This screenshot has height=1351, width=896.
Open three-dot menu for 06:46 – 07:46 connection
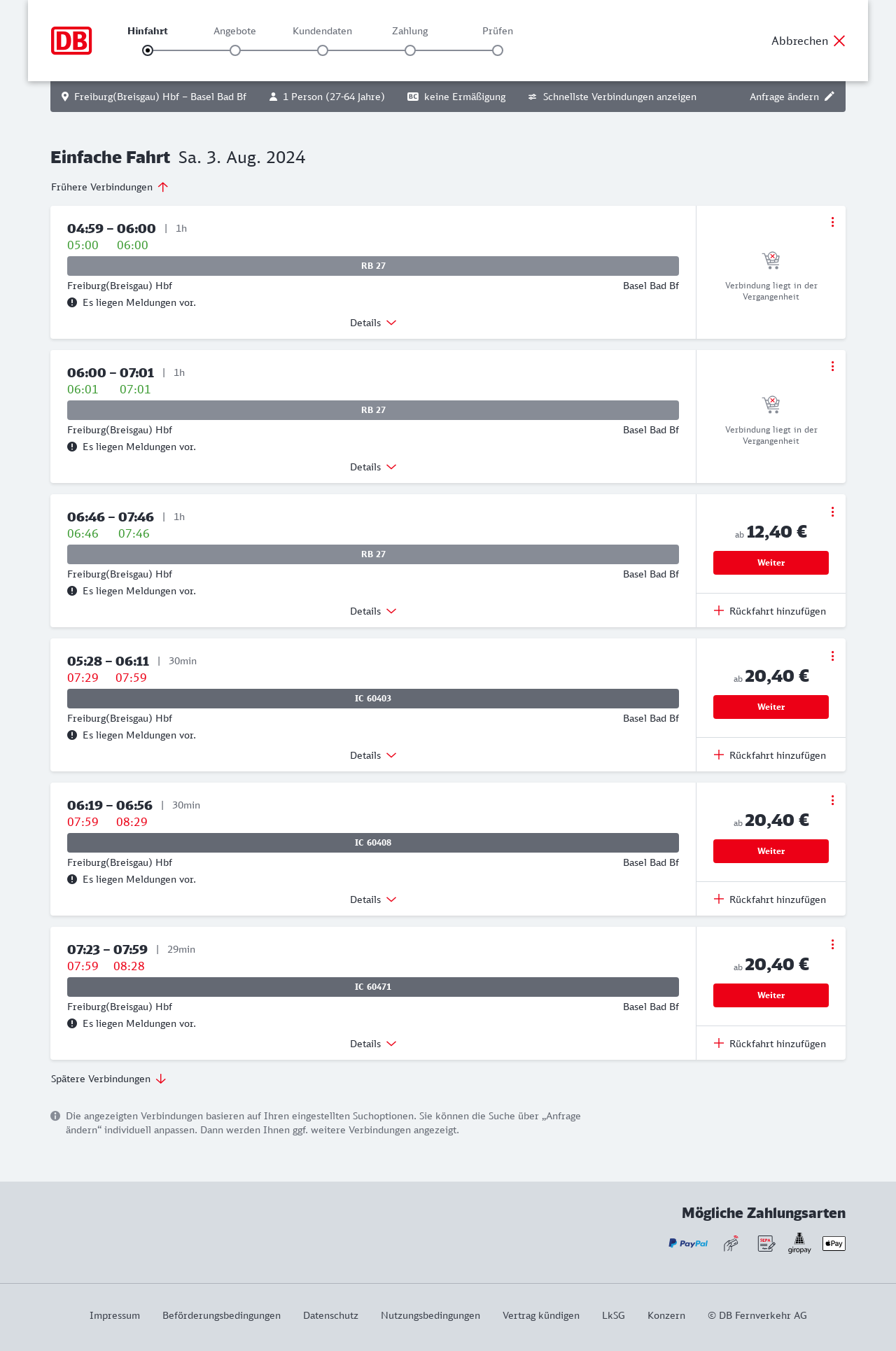coord(832,512)
